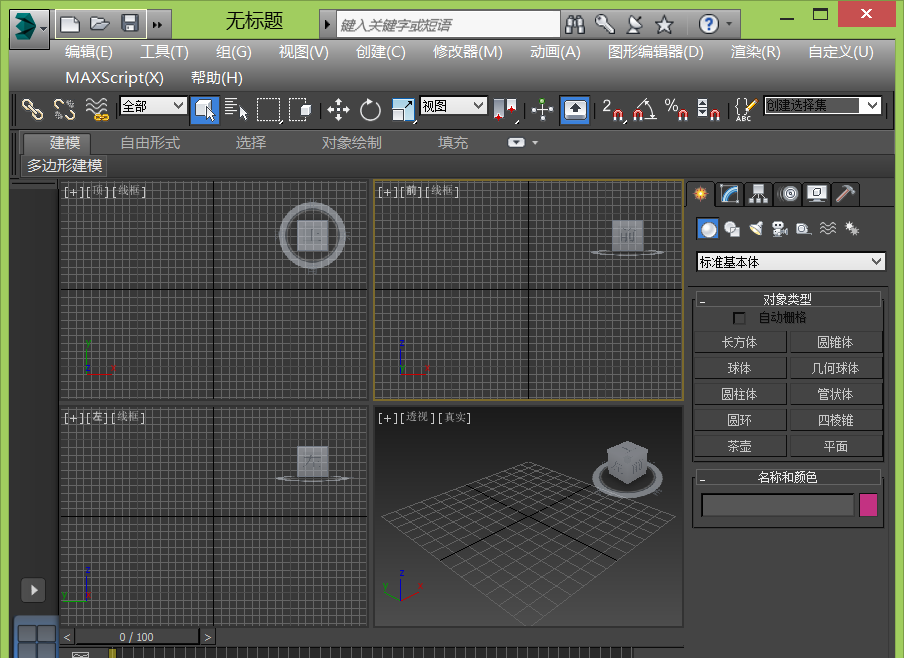Click the keyword search input field

pyautogui.click(x=448, y=25)
